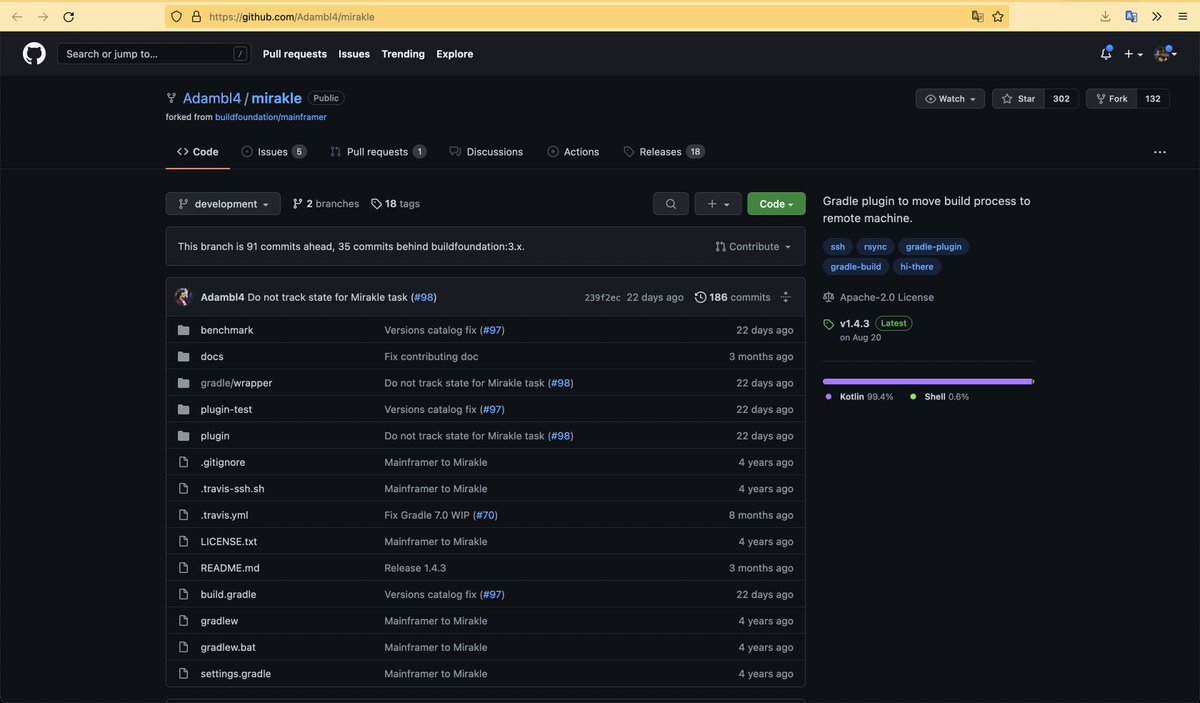The image size is (1200, 703).
Task: Switch to the repository Issues tab
Action: pyautogui.click(x=274, y=152)
